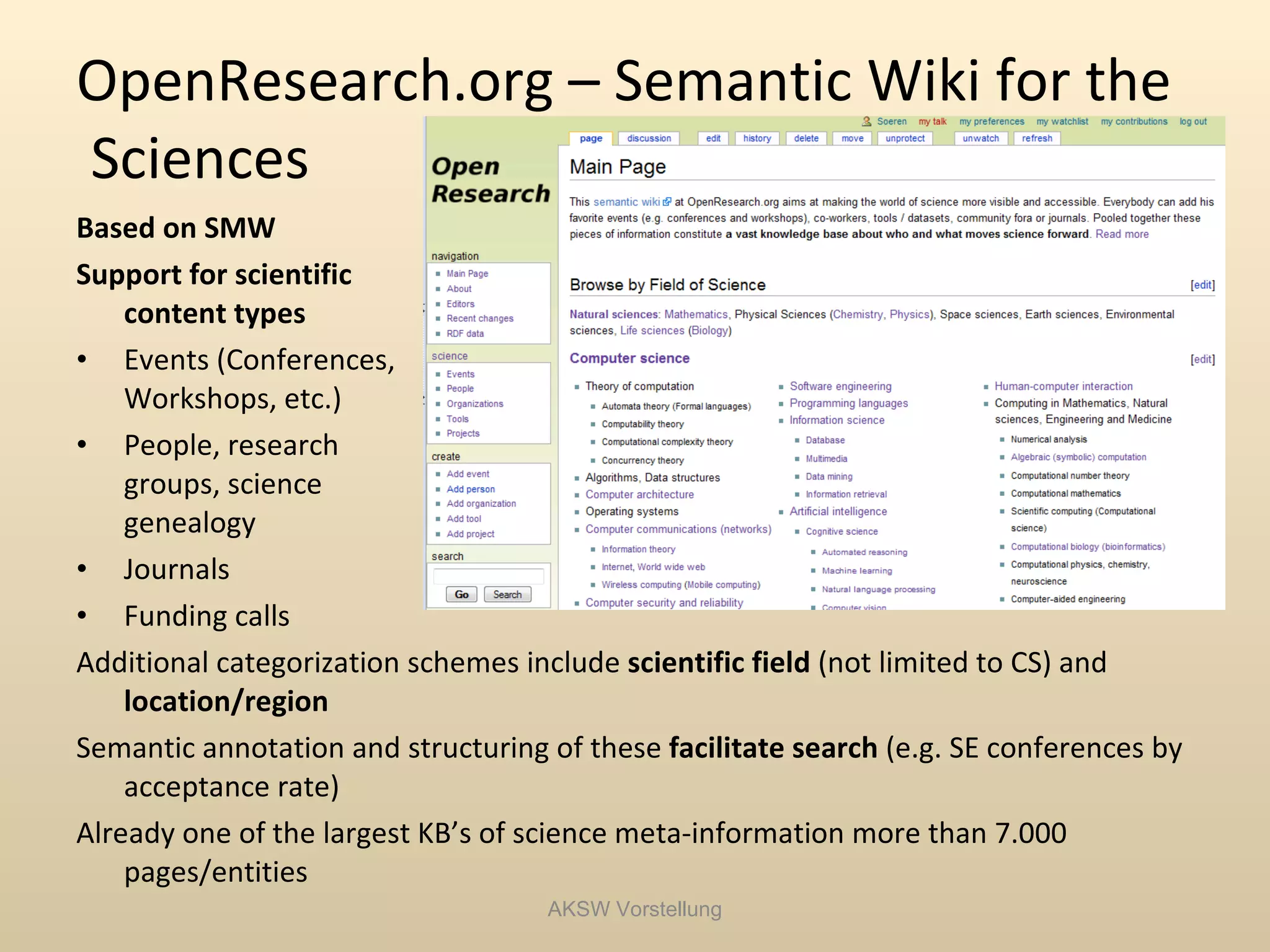Open the Data mining link
1270x952 pixels.
[829, 477]
